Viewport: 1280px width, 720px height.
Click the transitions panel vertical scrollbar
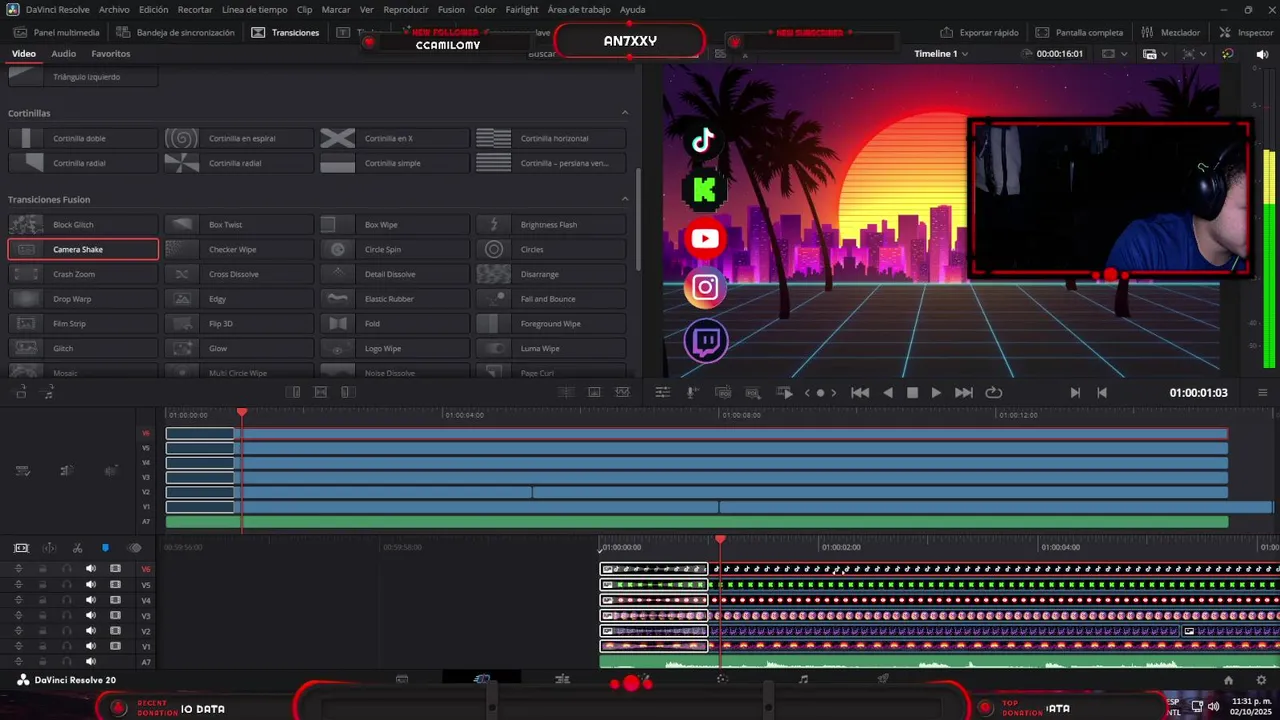639,218
